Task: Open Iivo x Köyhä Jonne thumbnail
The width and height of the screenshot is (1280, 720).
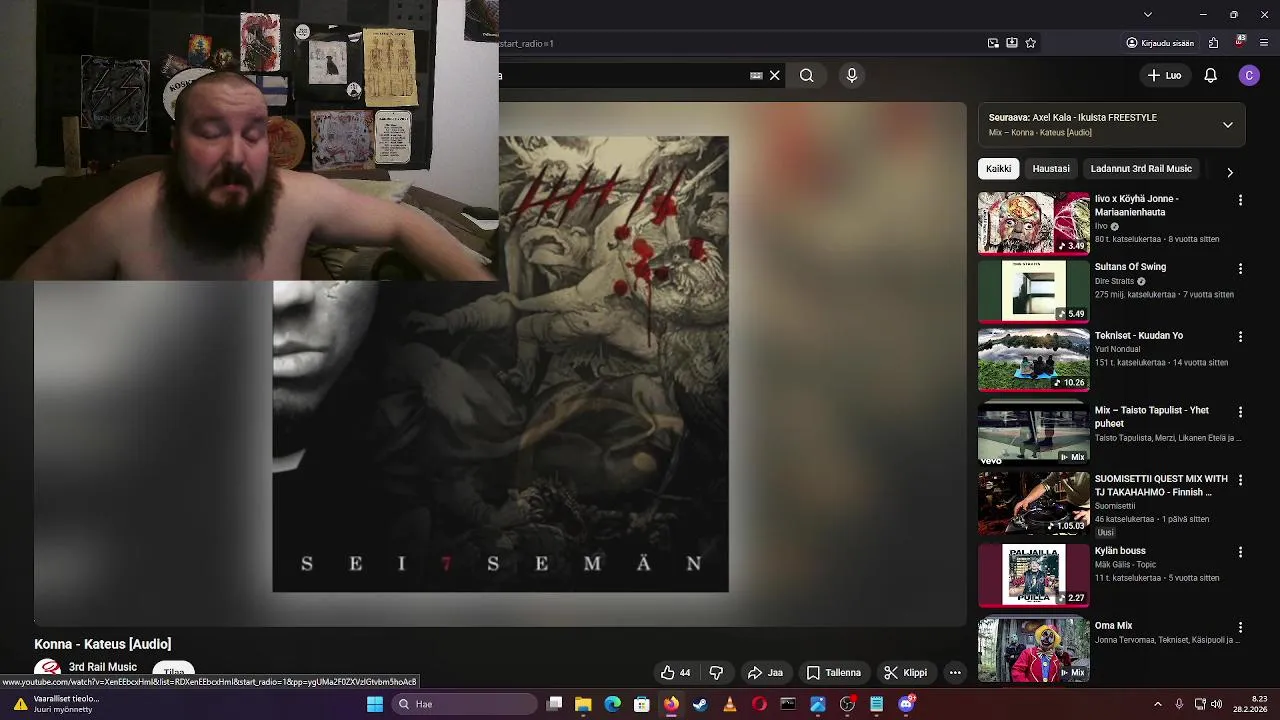Action: point(1034,223)
